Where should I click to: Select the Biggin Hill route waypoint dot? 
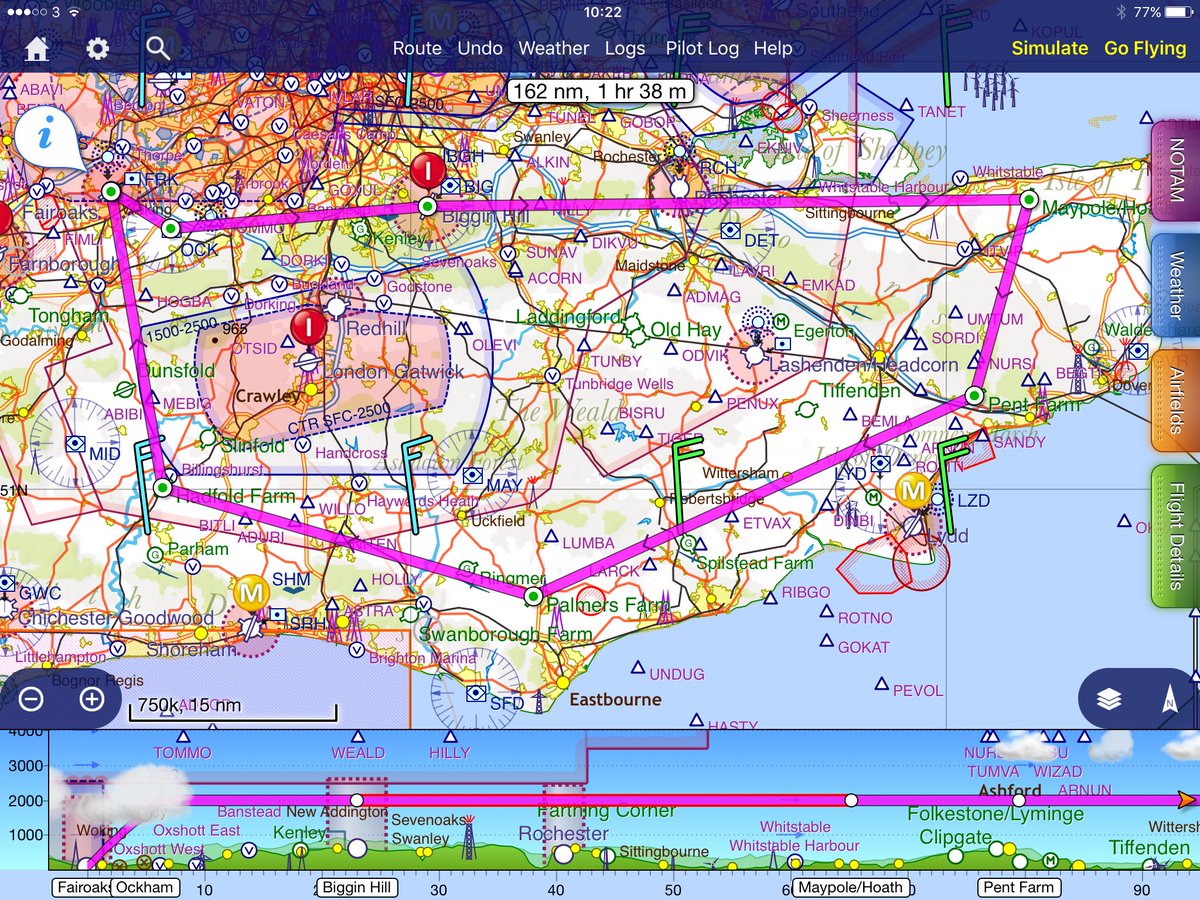(427, 207)
